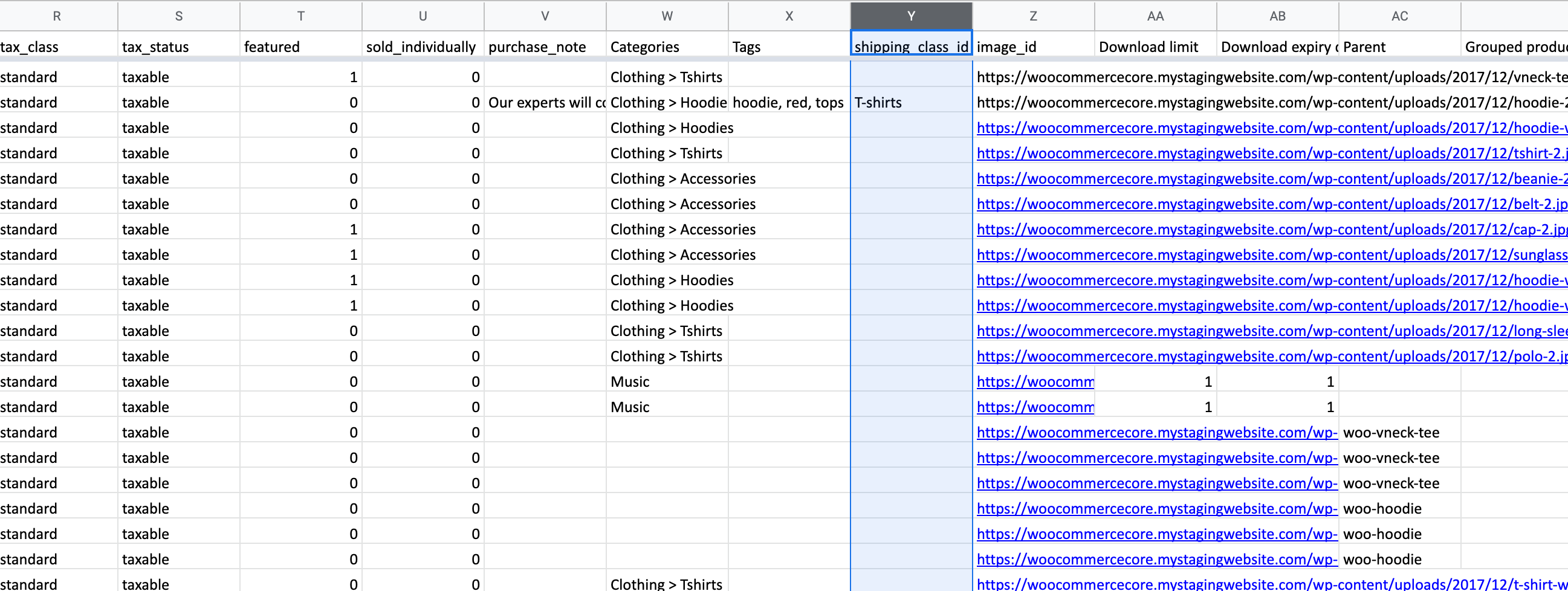The width and height of the screenshot is (1568, 591).
Task: Select column Y header
Action: (x=910, y=16)
